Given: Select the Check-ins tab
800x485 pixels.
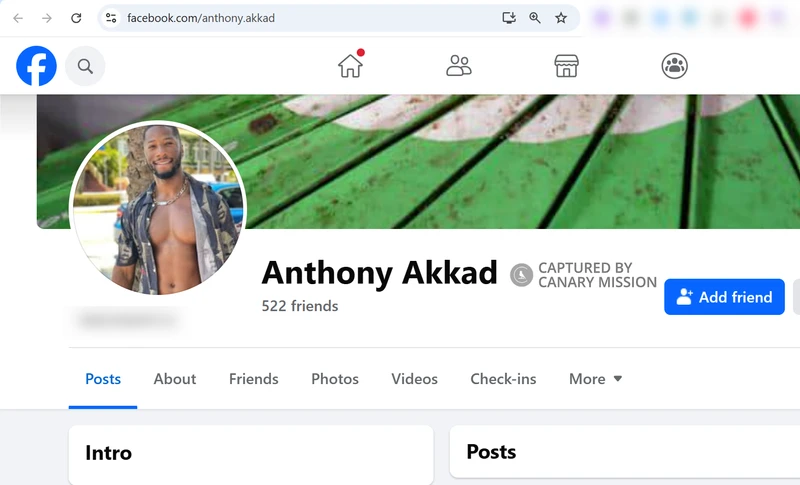Looking at the screenshot, I should click(503, 379).
